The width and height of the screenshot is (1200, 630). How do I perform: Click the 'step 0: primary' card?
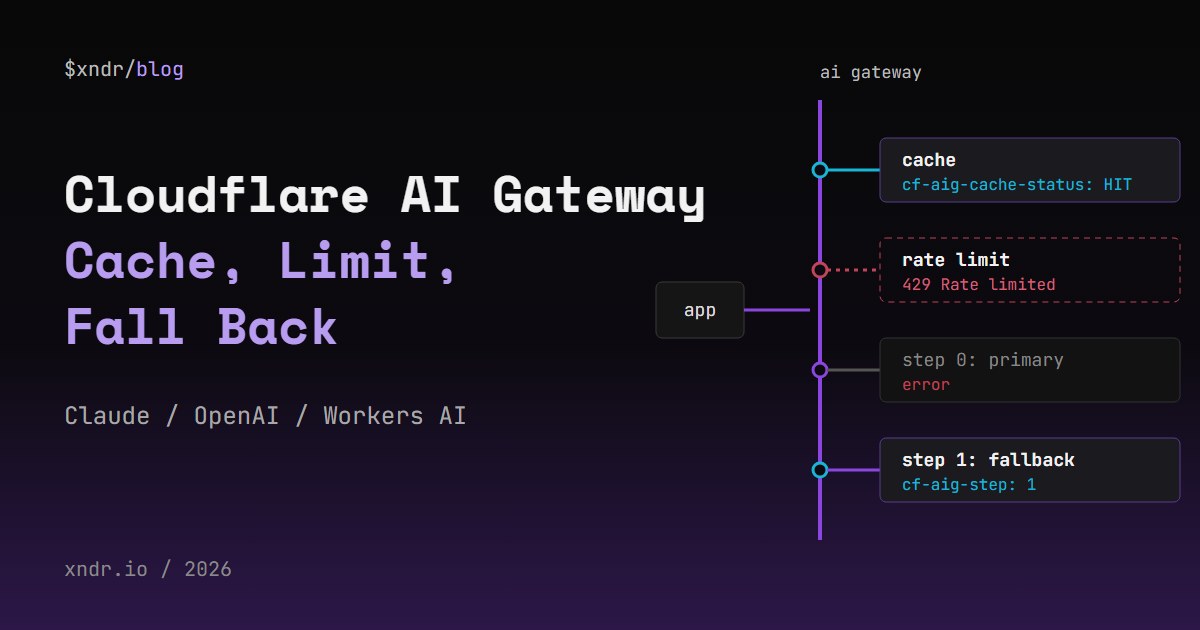point(1030,370)
